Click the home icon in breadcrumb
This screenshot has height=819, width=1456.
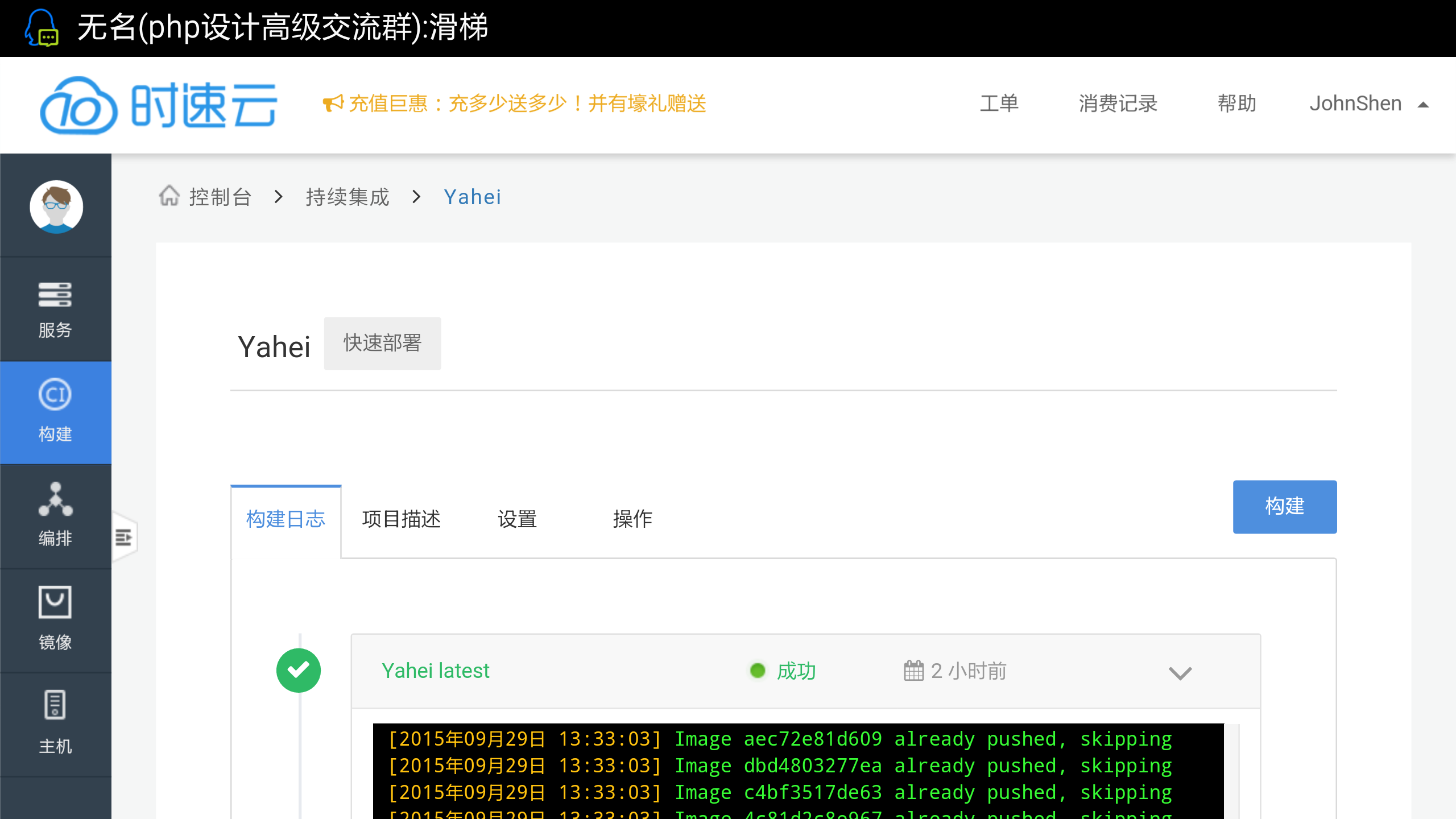pos(169,196)
